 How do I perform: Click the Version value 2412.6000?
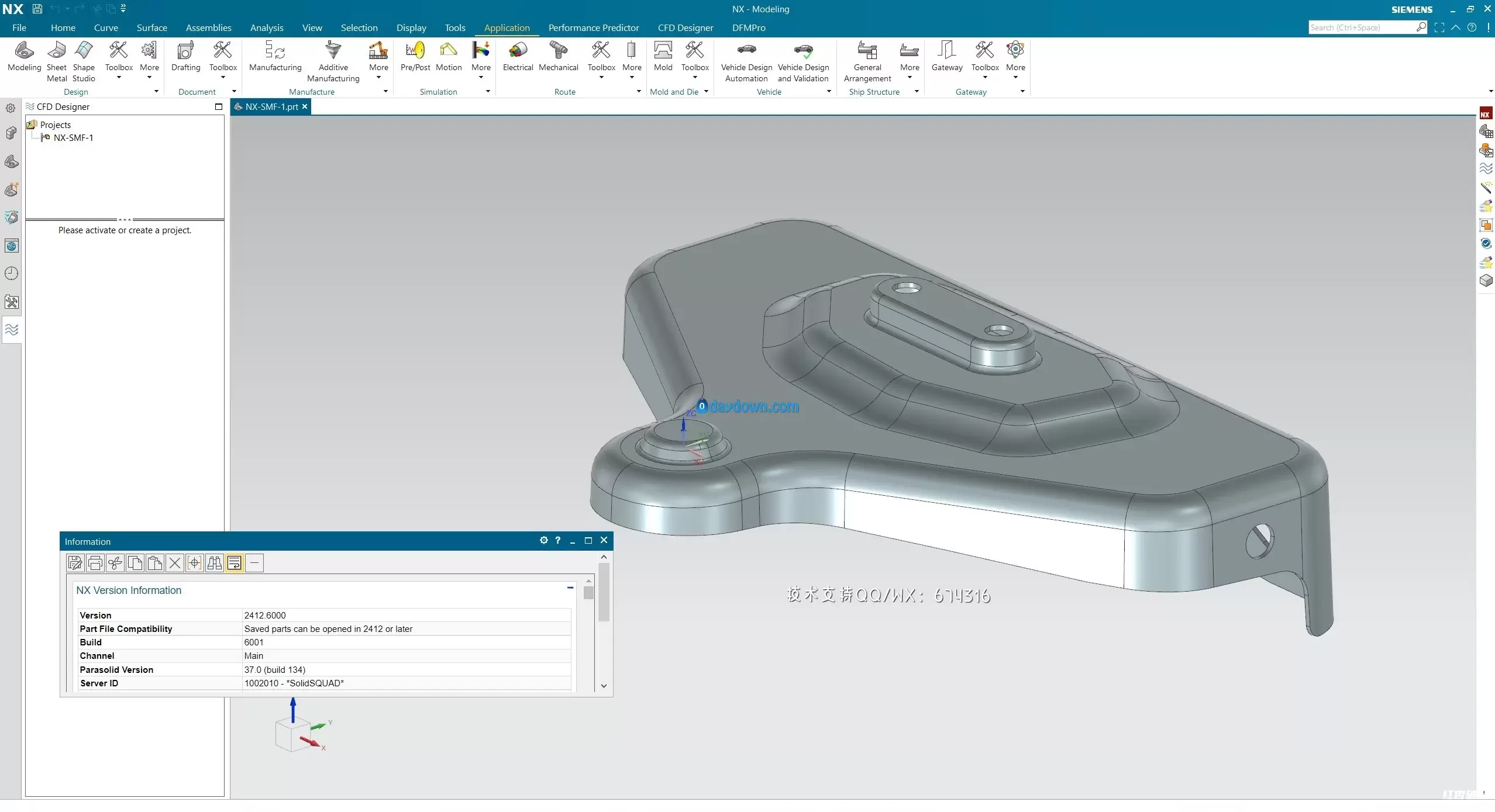point(265,615)
